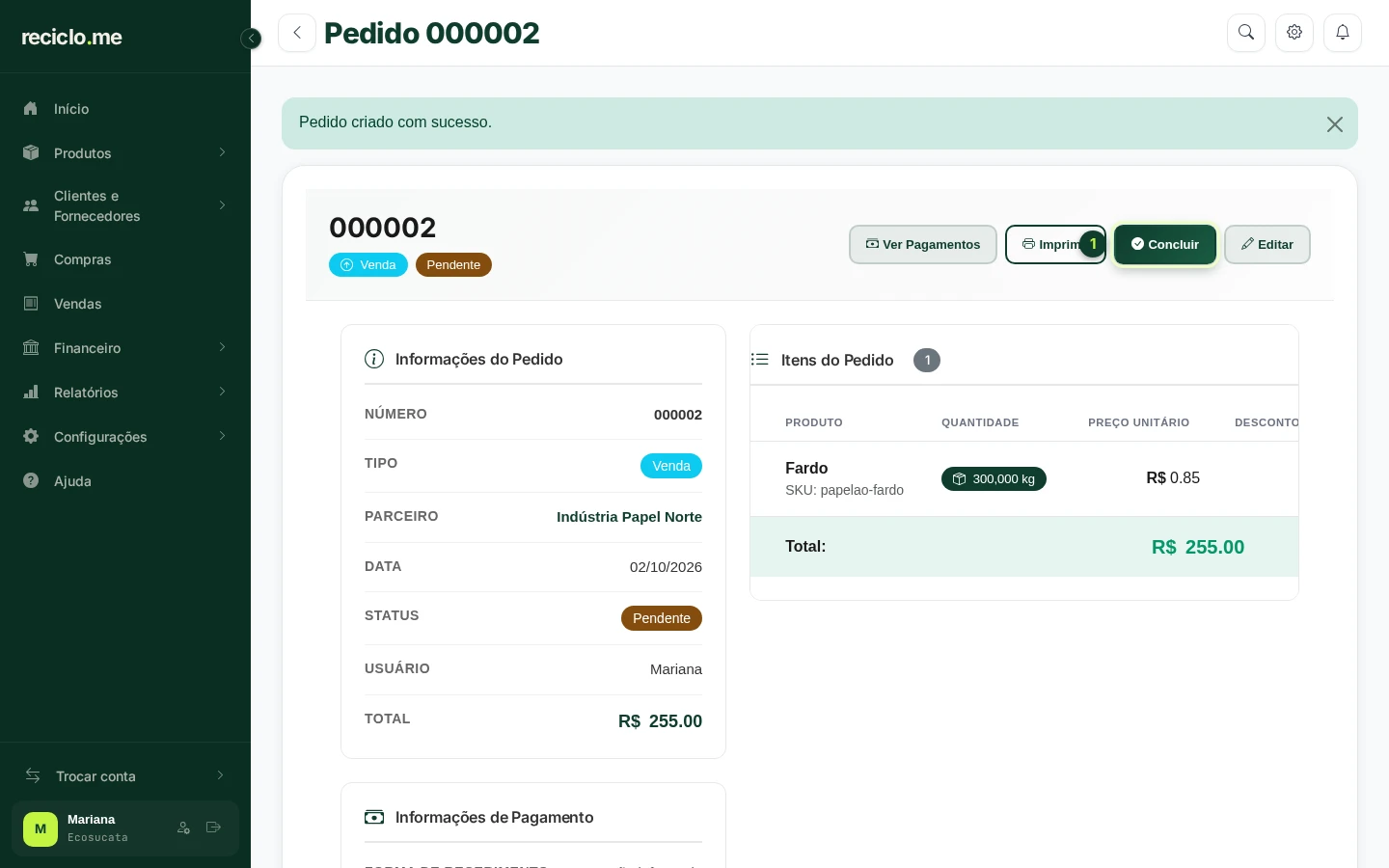This screenshot has width=1389, height=868.
Task: Open settings via the top-right gear icon
Action: click(x=1294, y=33)
